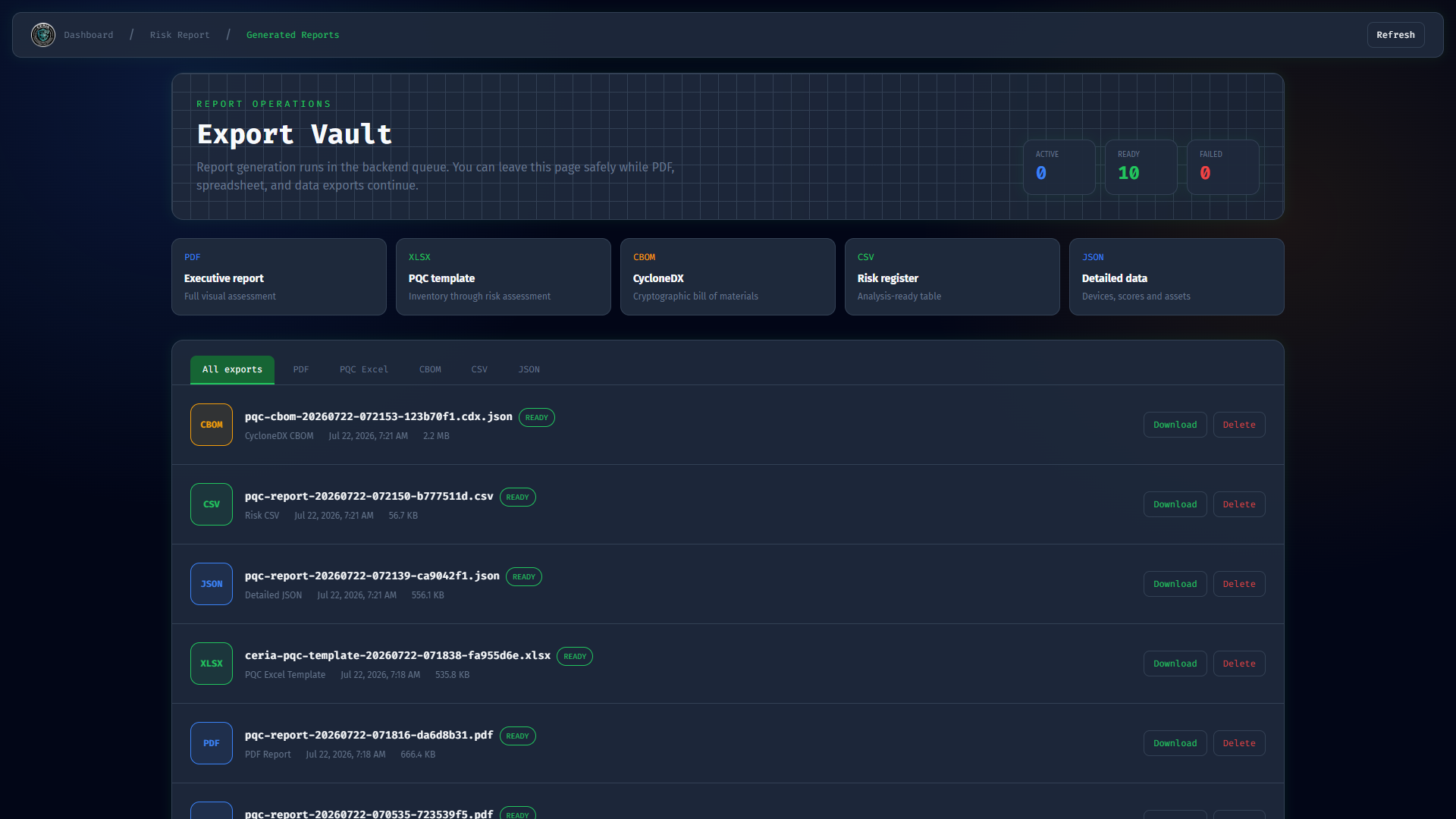Select the All exports tab
Viewport: 1456px width, 819px height.
point(232,369)
